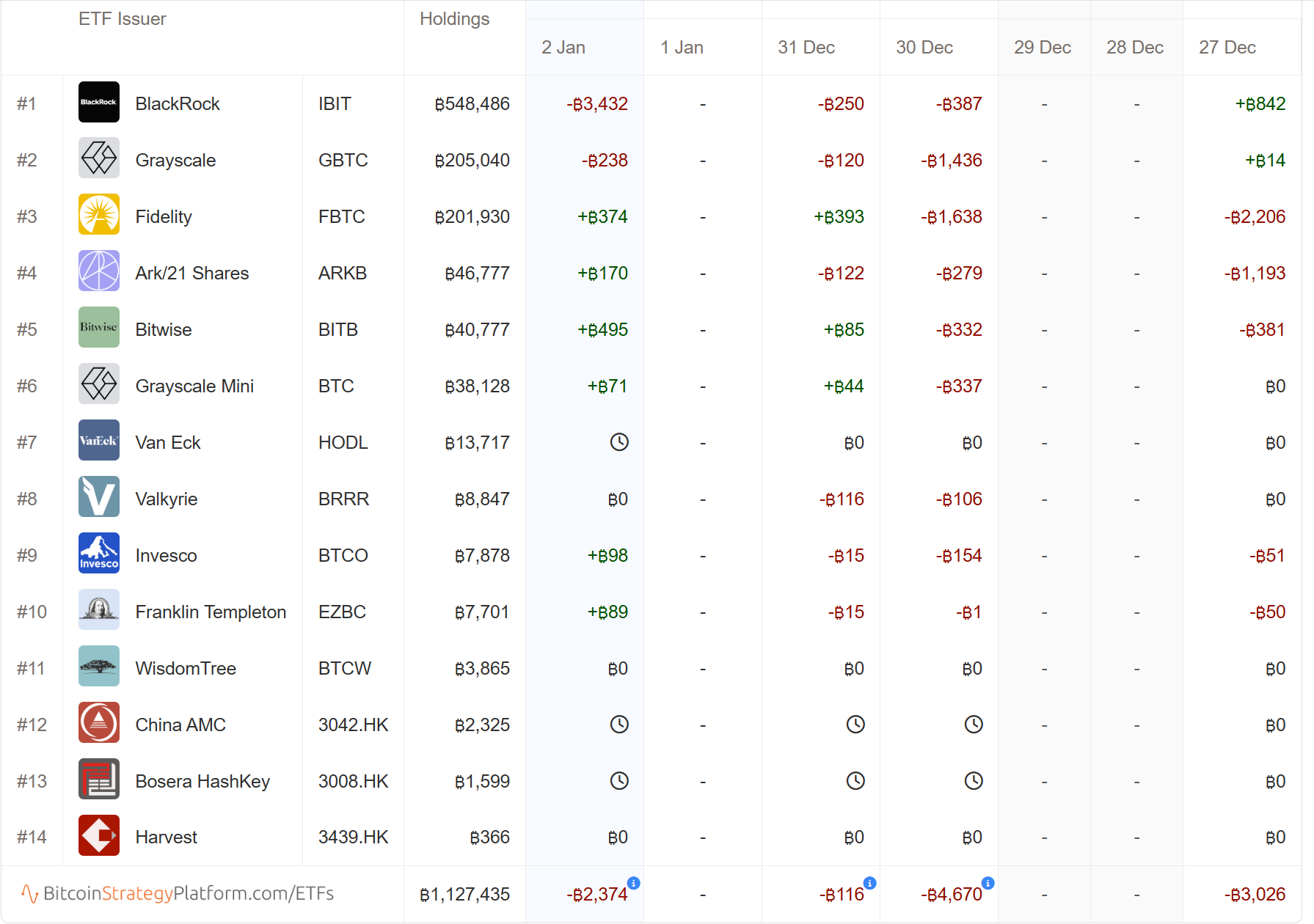The height and width of the screenshot is (924, 1314).
Task: Click the BlackRock logo icon
Action: point(98,103)
